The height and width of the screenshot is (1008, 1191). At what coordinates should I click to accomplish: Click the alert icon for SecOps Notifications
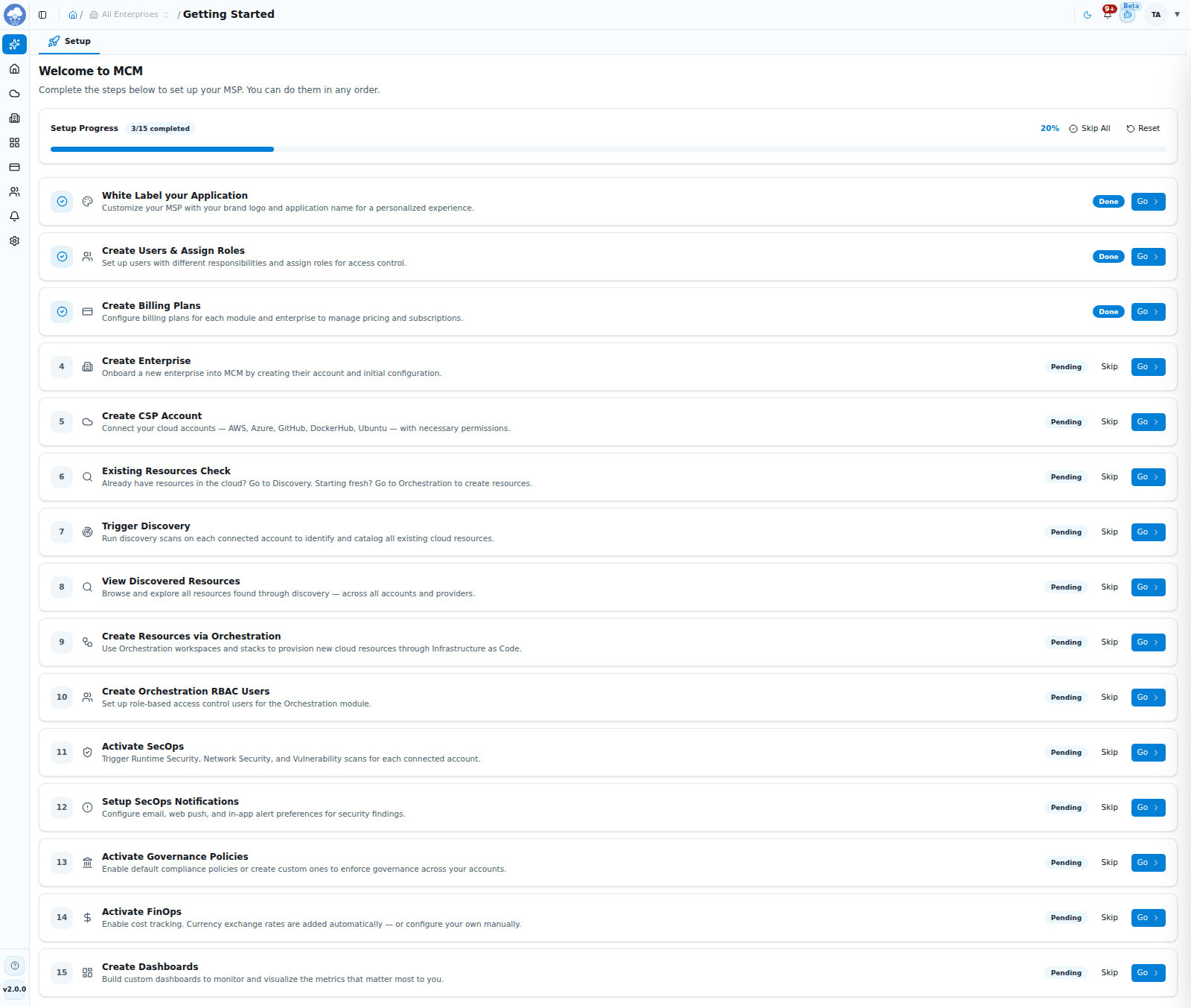click(87, 808)
